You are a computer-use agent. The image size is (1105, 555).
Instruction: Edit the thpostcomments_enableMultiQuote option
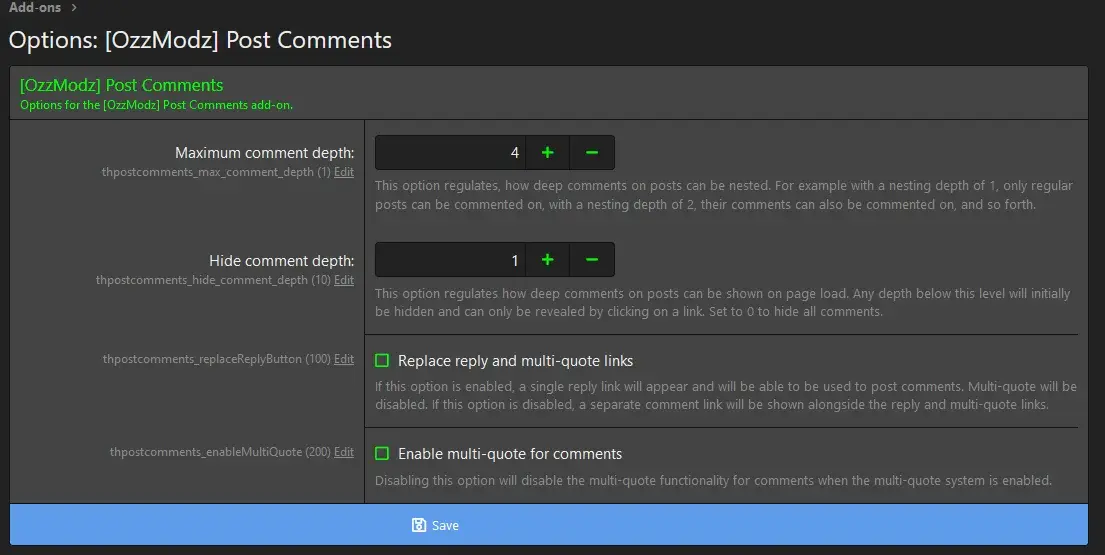click(x=344, y=452)
